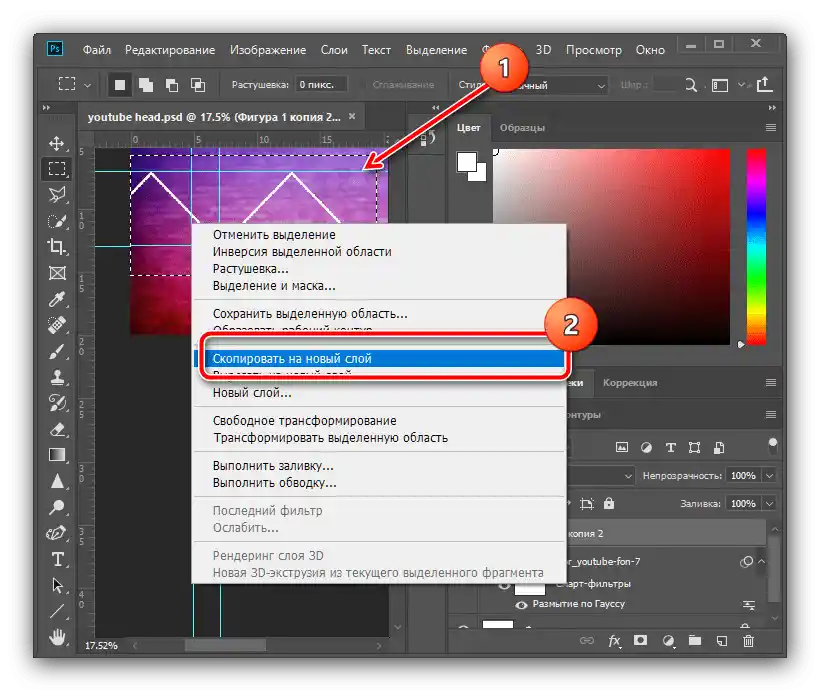Screen dimensions: 820x691
Task: Select the Crop tool
Action: pos(57,246)
